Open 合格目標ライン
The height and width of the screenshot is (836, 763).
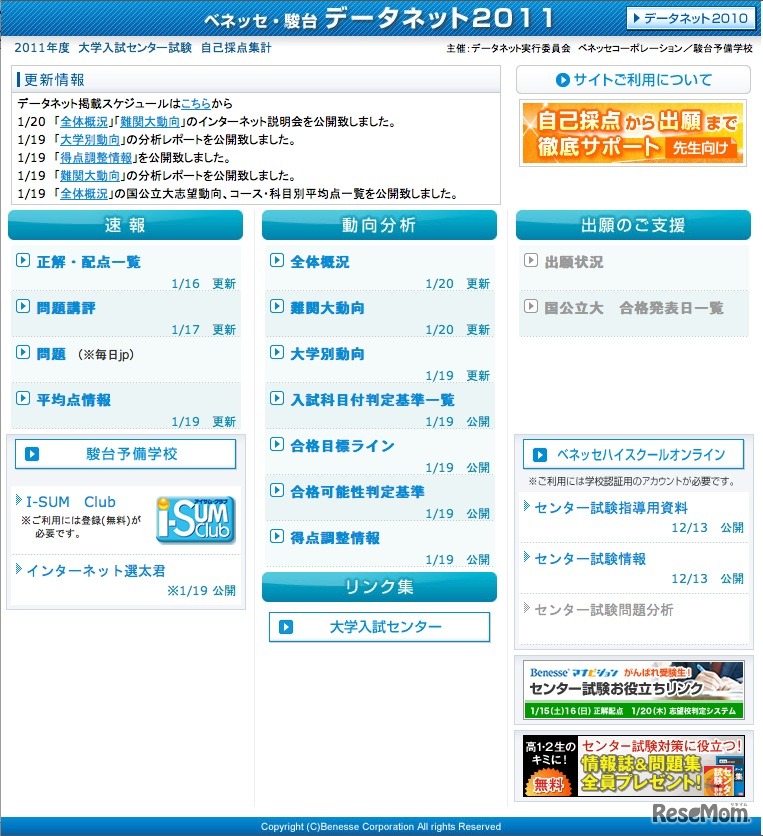pyautogui.click(x=342, y=446)
